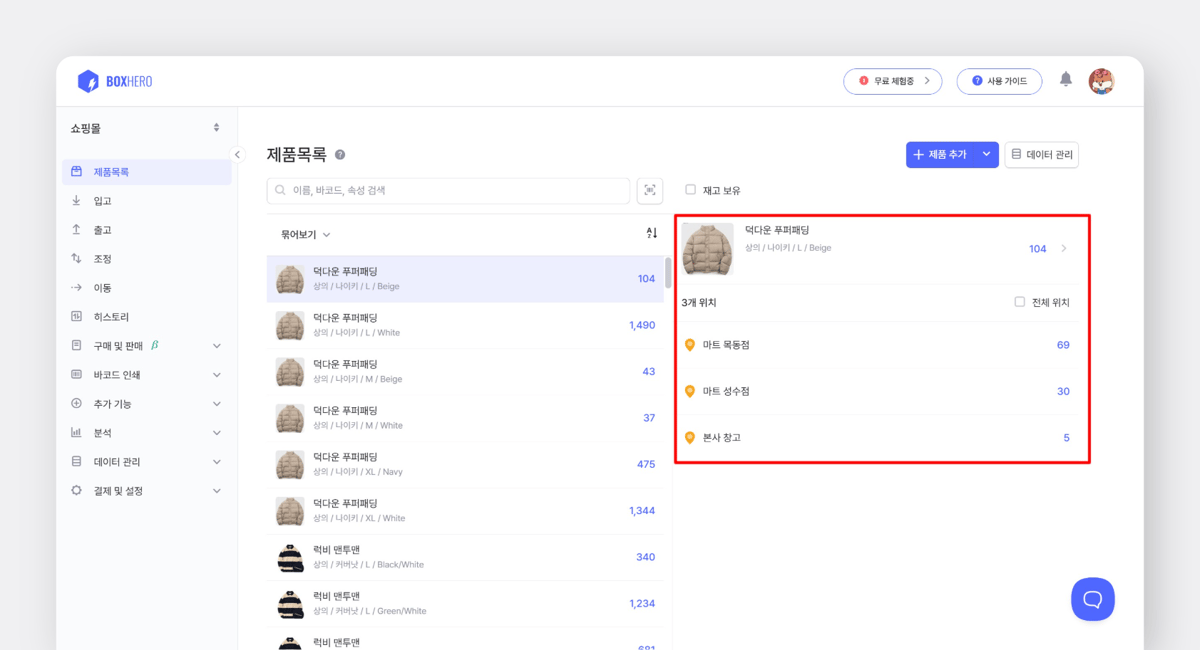
Task: Select the 출고 (Stock Out) sidebar icon
Action: pos(76,228)
